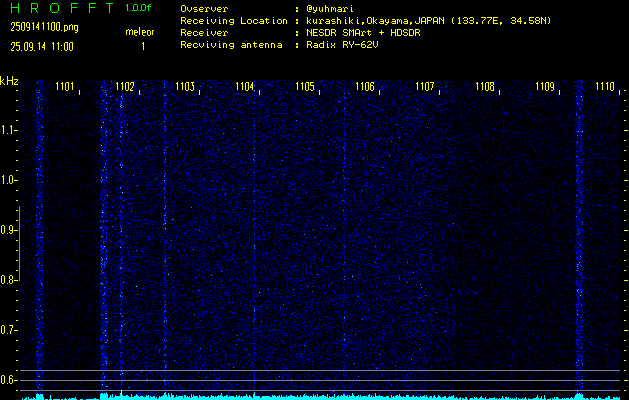Click the 1.0 kHz axis label
The height and width of the screenshot is (400, 629).
pyautogui.click(x=7, y=181)
